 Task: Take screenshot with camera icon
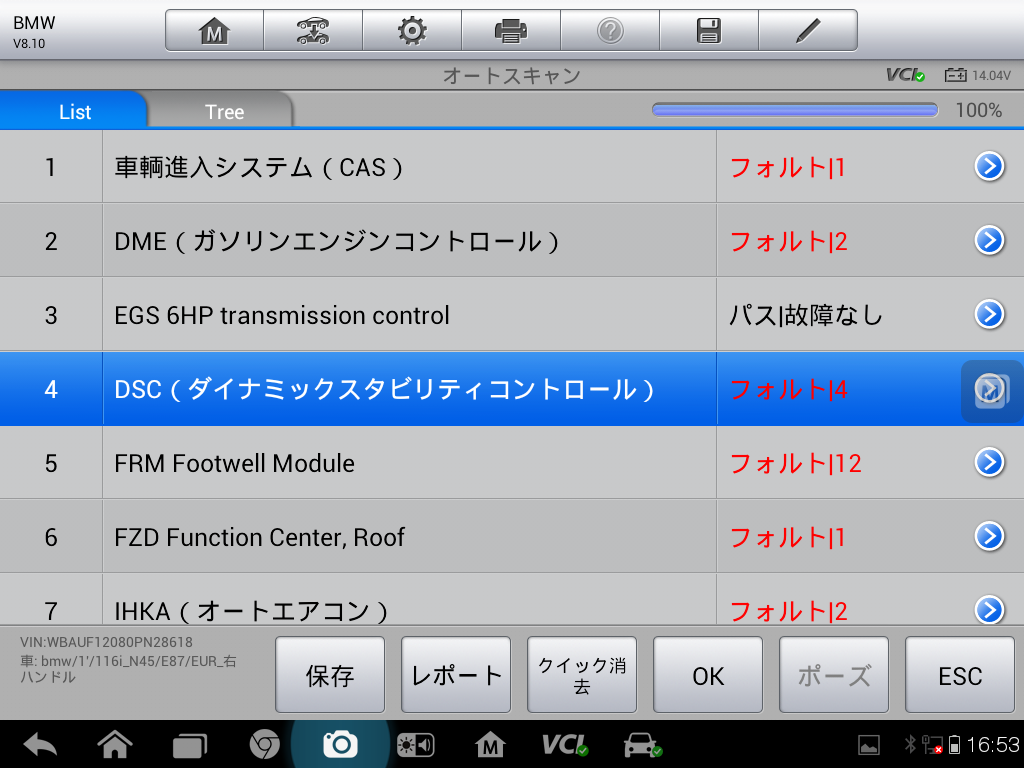click(x=340, y=744)
